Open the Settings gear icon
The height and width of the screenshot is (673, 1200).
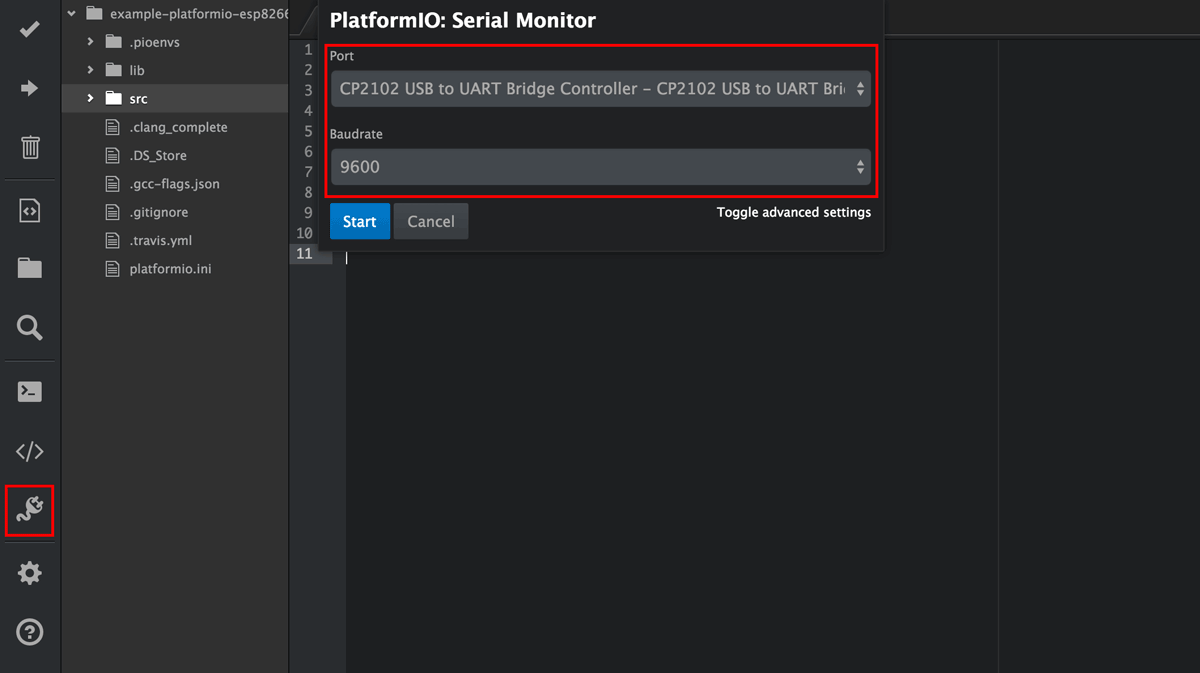point(30,573)
